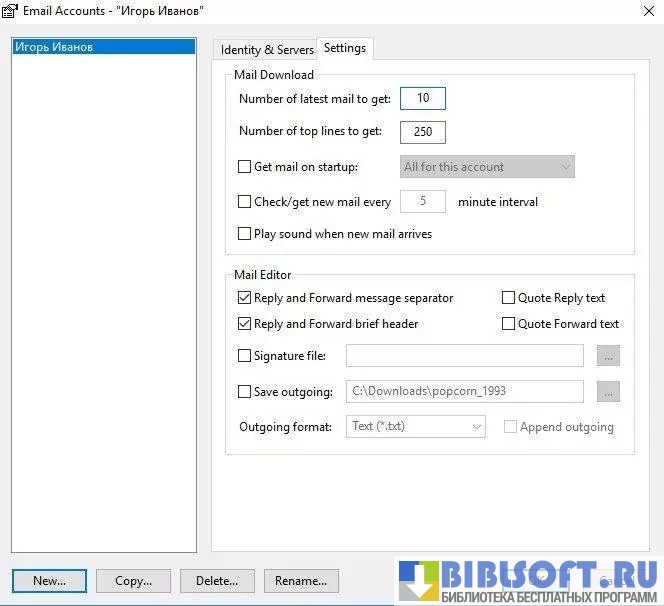Screen dimensions: 664x606
Task: Expand the Outgoing format dropdown
Action: coord(415,427)
